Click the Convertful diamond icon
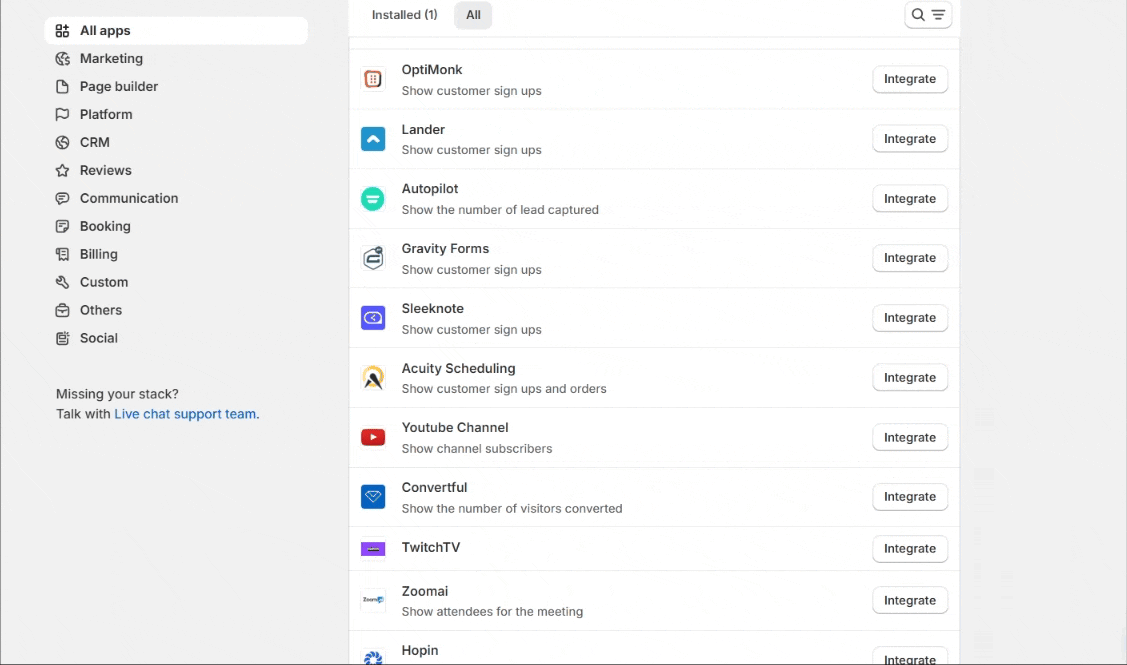 click(373, 497)
